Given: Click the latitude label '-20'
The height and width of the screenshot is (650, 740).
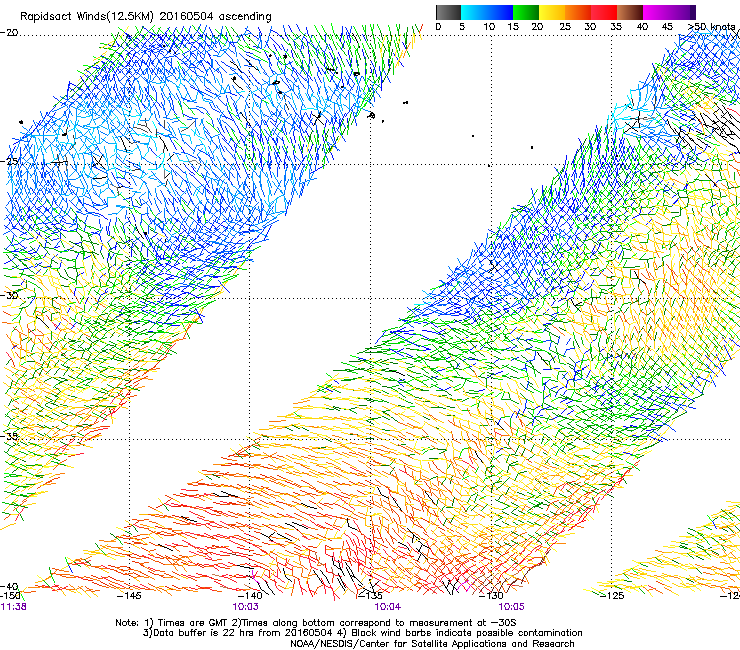Looking at the screenshot, I should (9, 33).
